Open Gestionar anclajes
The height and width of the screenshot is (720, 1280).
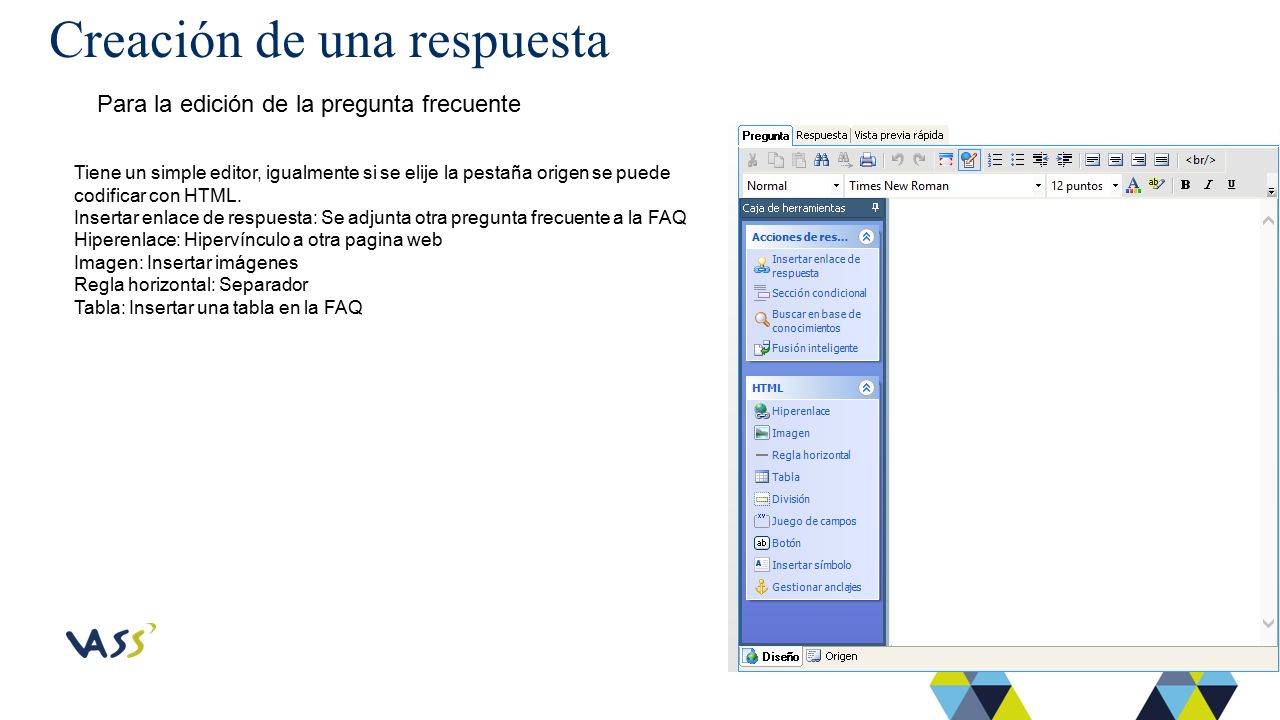pos(807,587)
